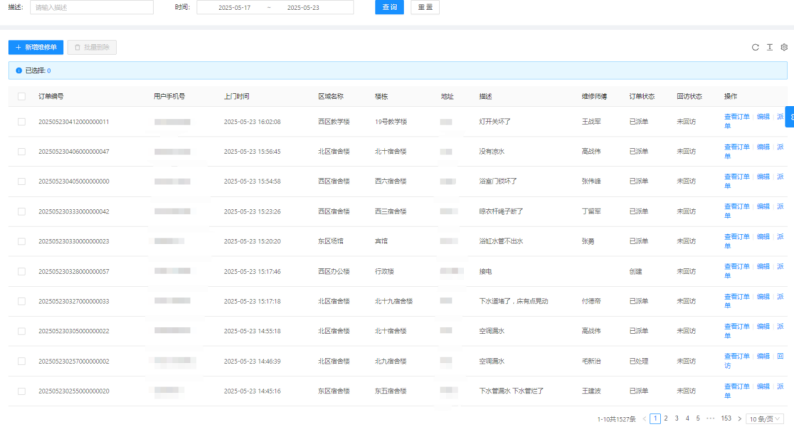Open the start date picker 2025-05-17
The image size is (794, 427).
235,7
